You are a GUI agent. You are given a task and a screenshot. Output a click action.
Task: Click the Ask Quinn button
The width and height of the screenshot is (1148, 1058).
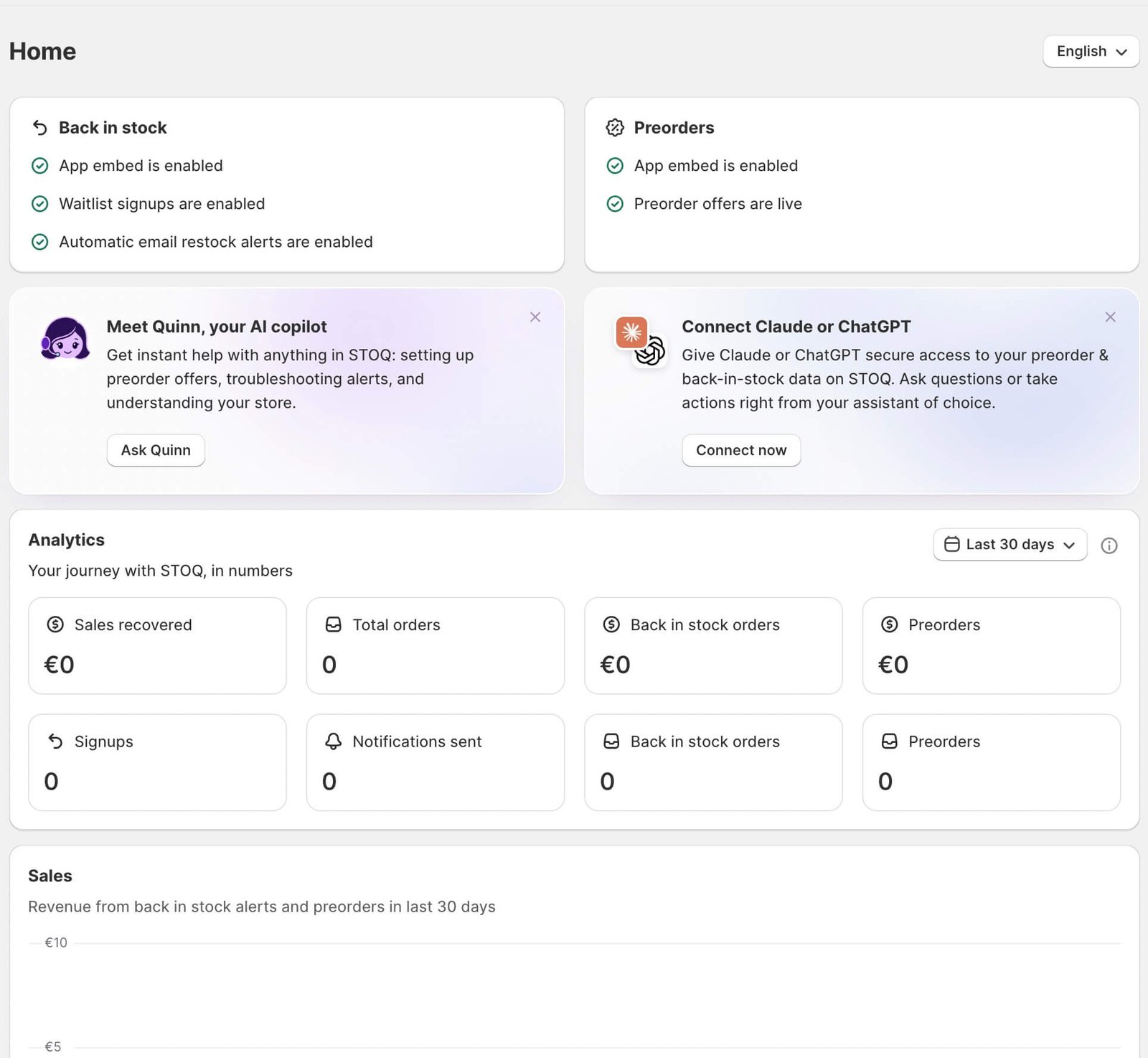pyautogui.click(x=156, y=450)
